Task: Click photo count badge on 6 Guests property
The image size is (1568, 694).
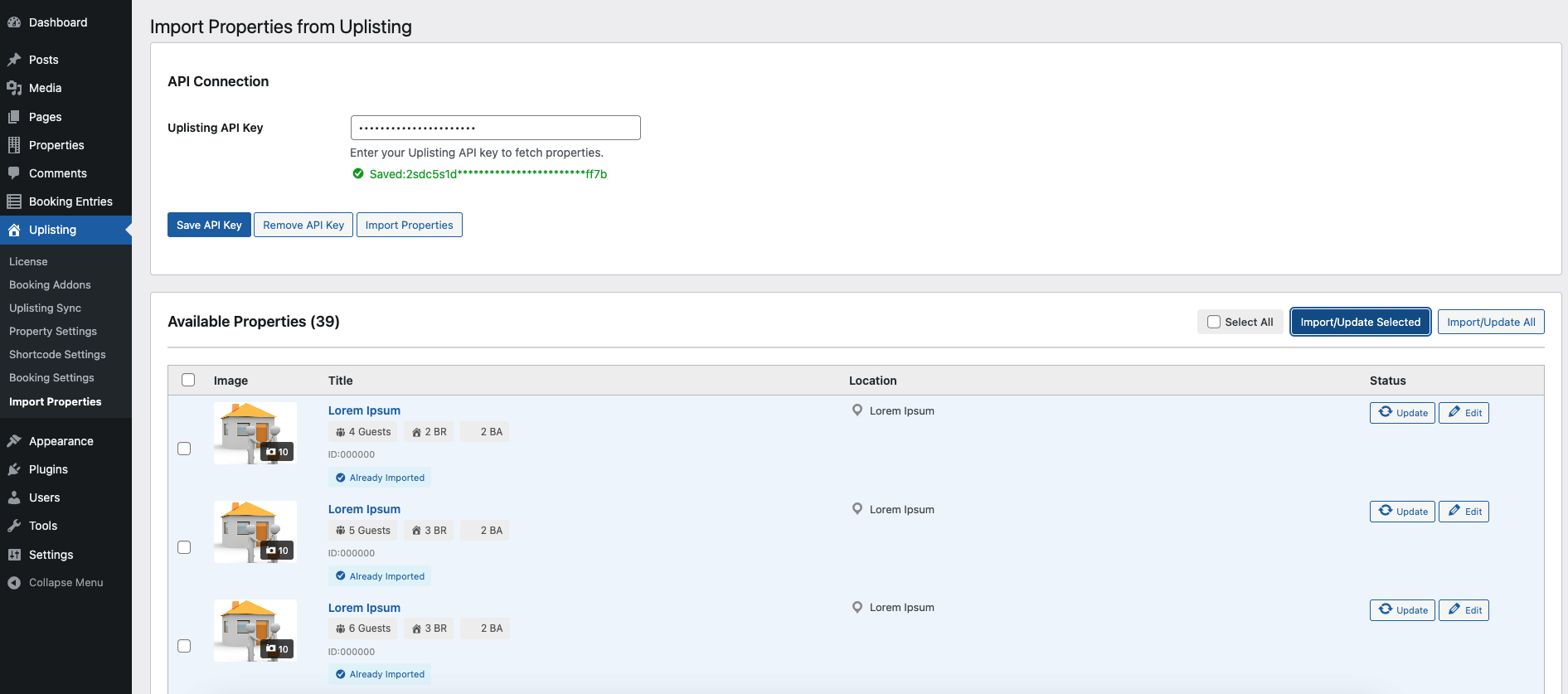Action: (x=277, y=649)
